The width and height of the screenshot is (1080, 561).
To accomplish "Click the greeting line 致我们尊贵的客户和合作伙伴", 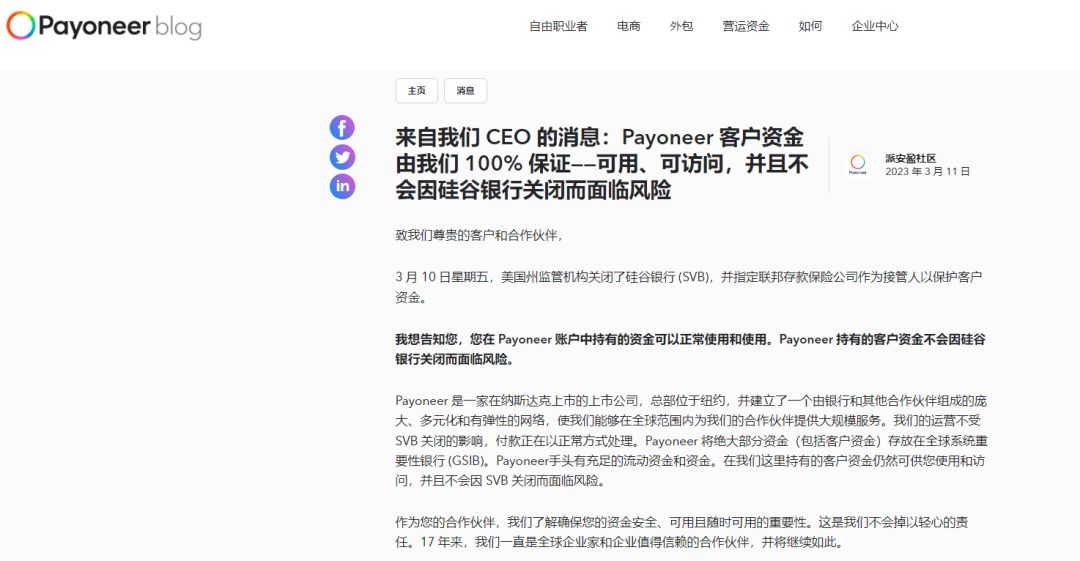I will pyautogui.click(x=479, y=235).
